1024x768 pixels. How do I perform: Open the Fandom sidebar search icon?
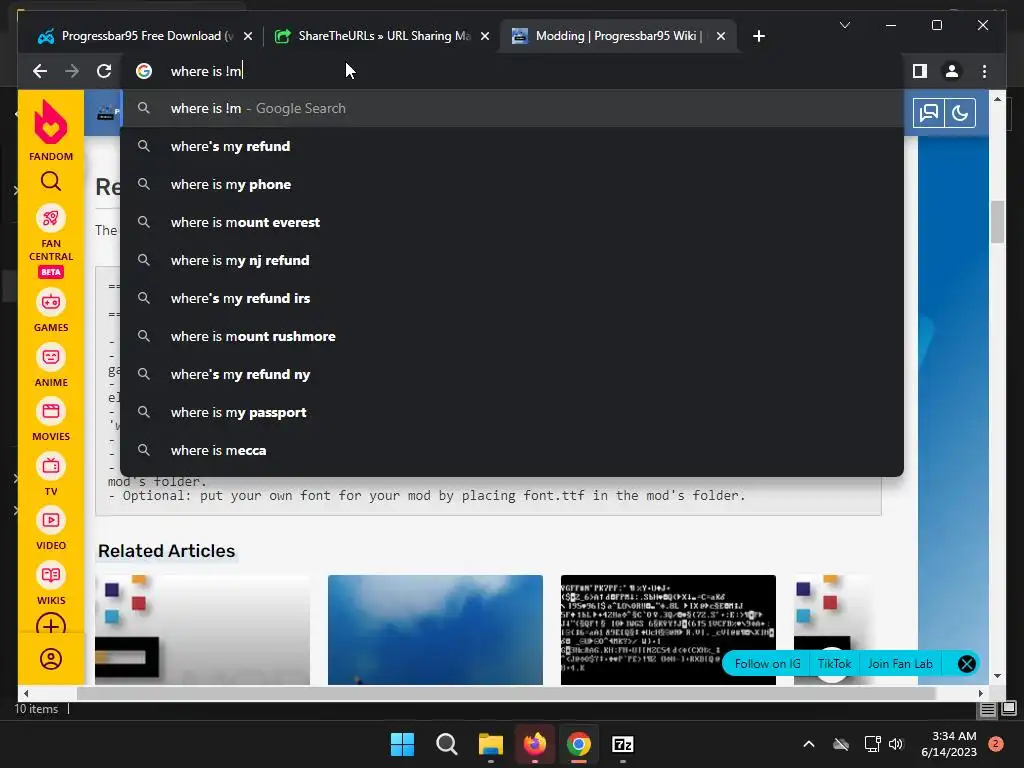(x=50, y=181)
